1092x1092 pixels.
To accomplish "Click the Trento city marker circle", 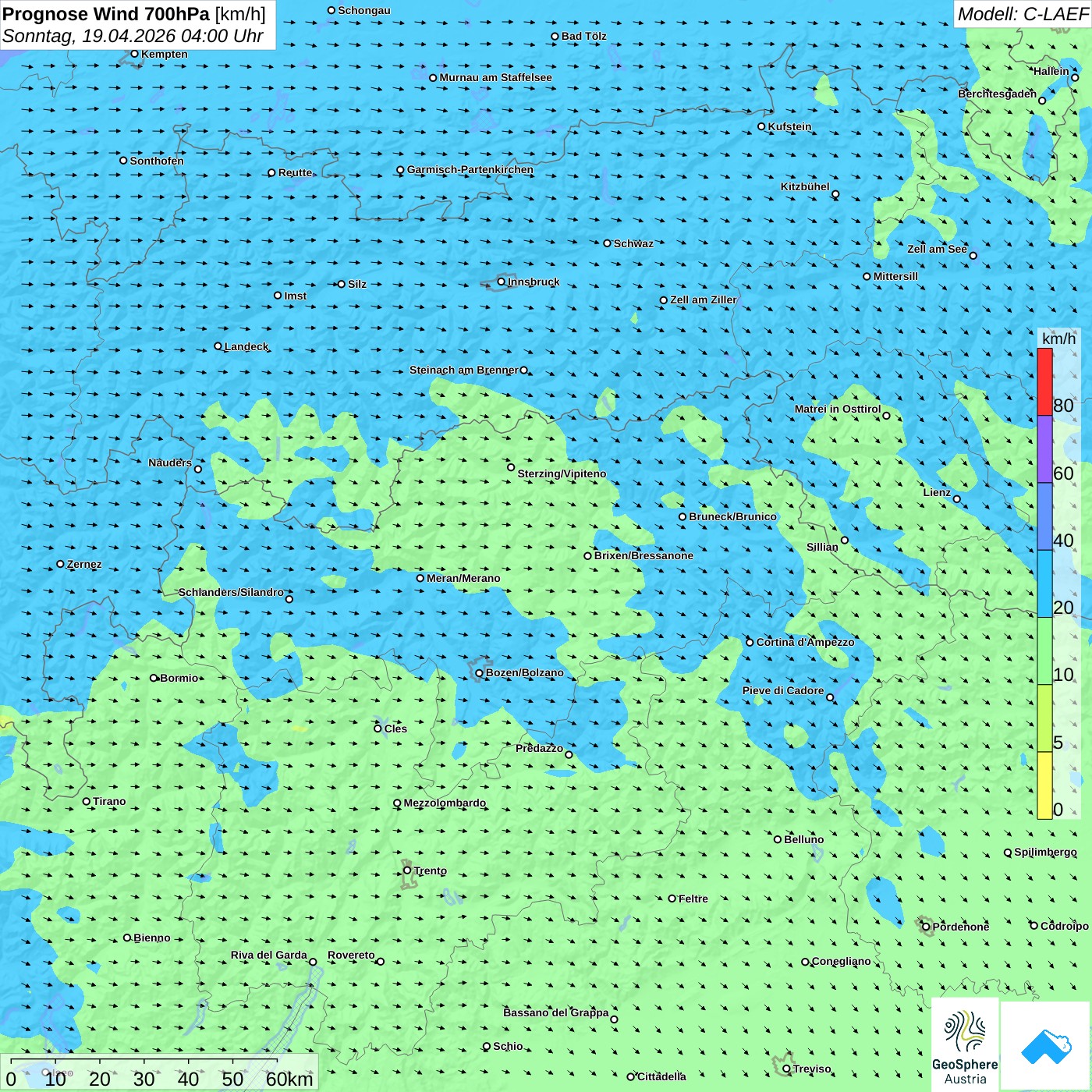I will [x=407, y=870].
